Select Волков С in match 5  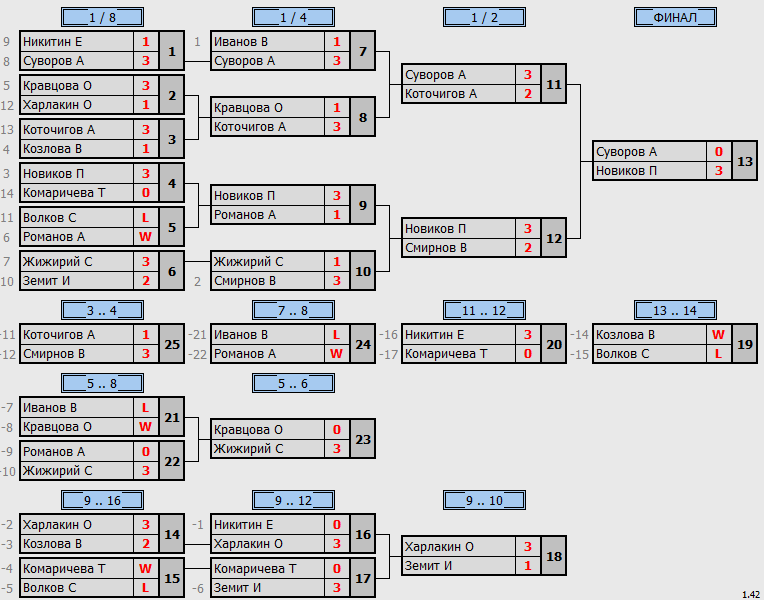coord(77,217)
